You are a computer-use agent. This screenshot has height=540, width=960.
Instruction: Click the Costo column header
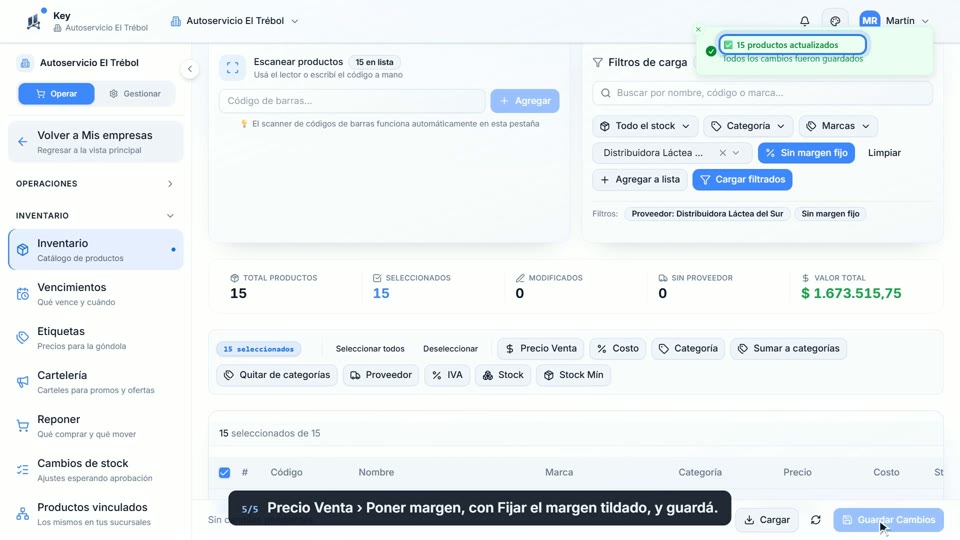(886, 473)
